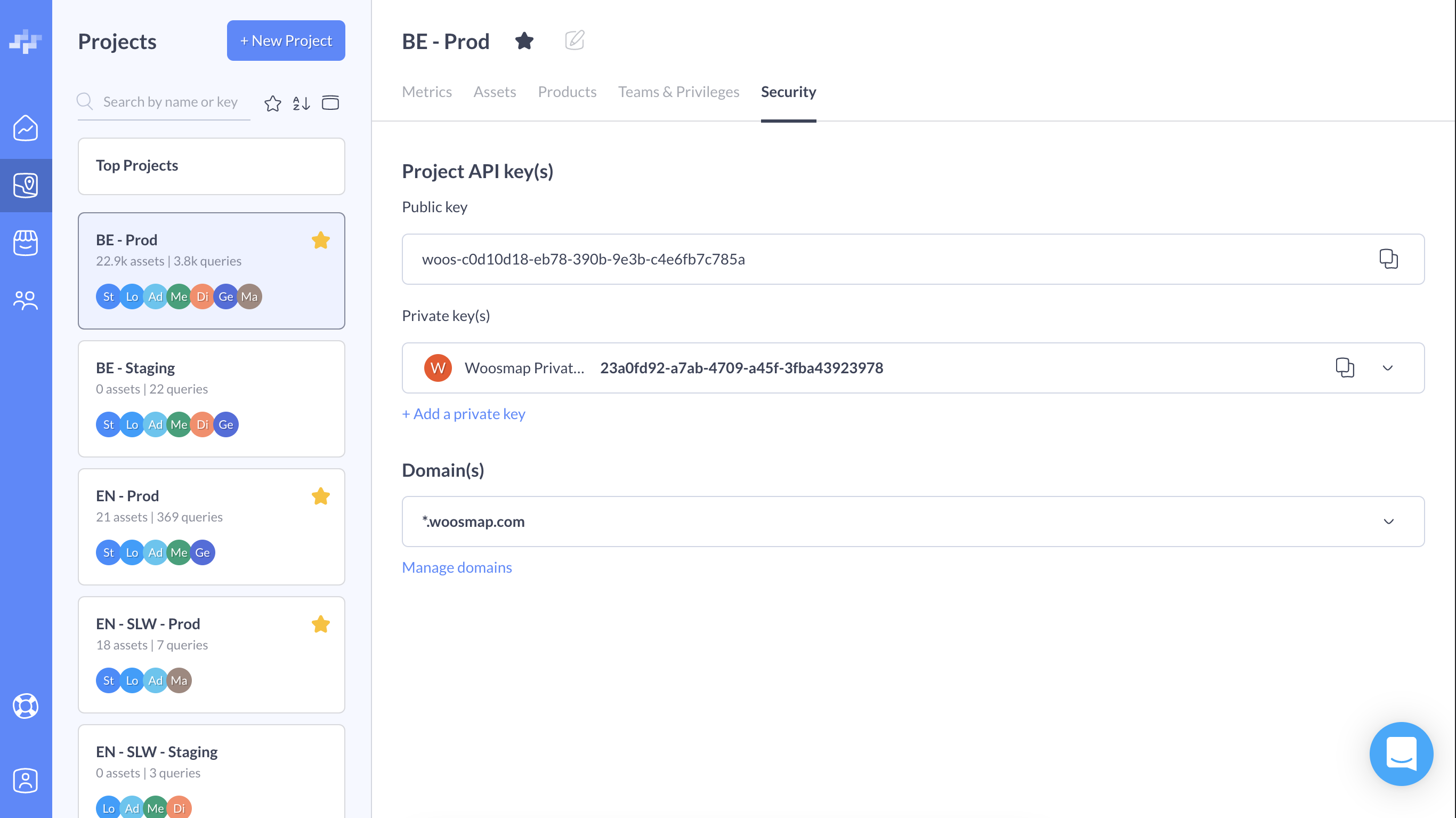Switch to the Metrics tab

point(426,92)
